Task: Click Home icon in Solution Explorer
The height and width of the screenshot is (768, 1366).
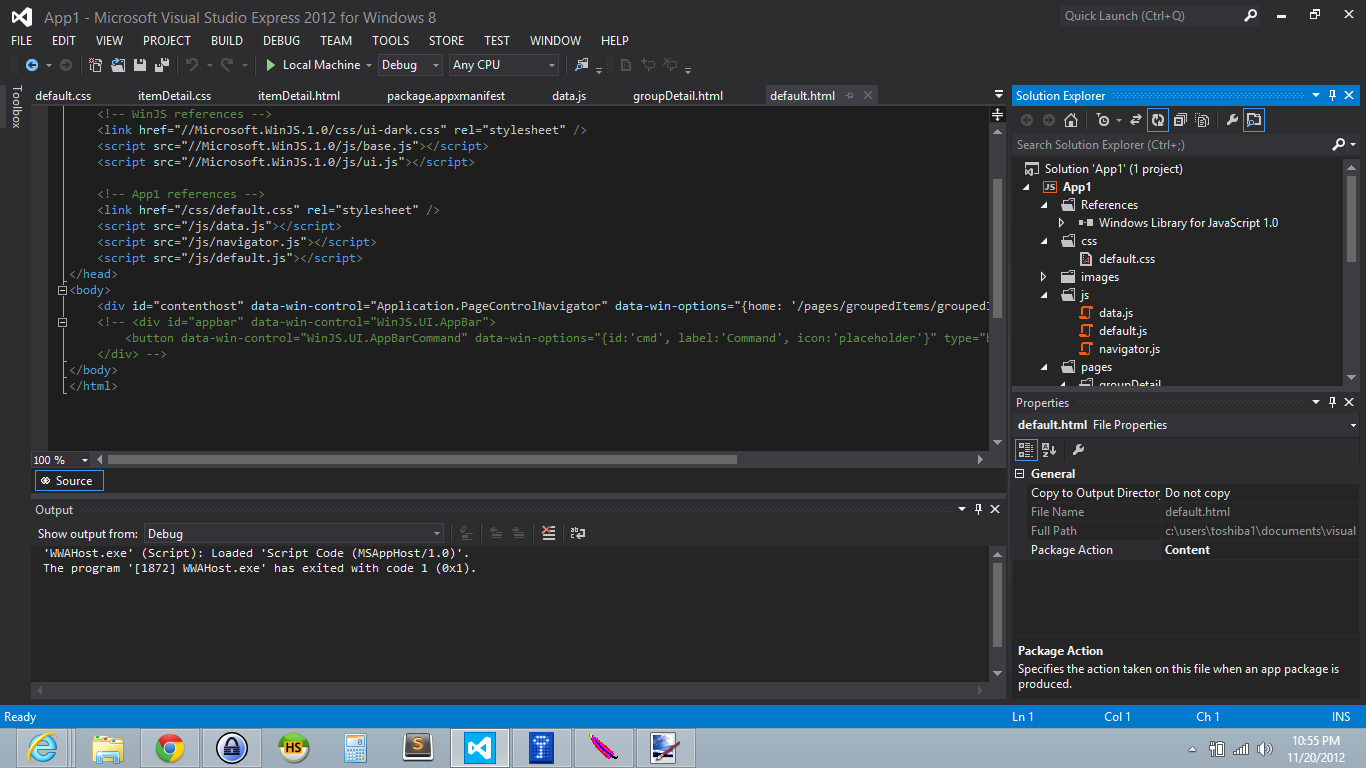Action: click(1071, 120)
